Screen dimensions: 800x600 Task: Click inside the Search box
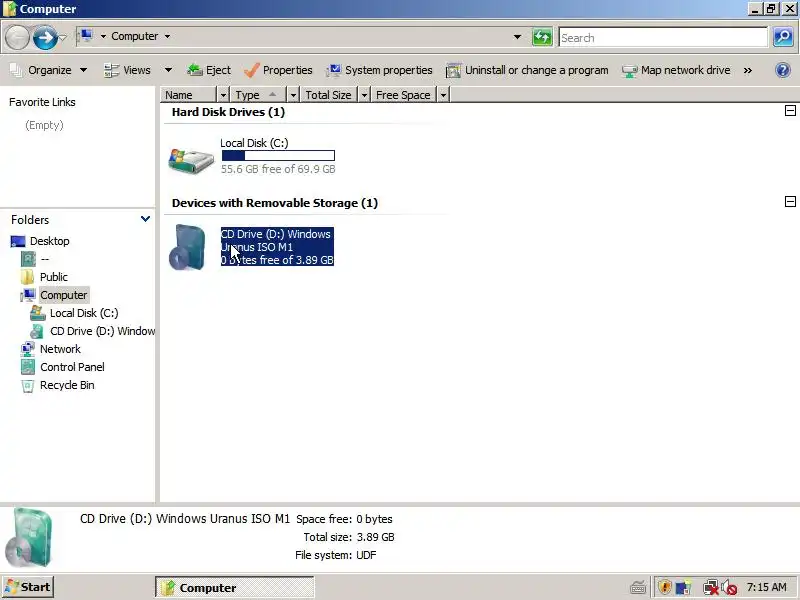(663, 37)
